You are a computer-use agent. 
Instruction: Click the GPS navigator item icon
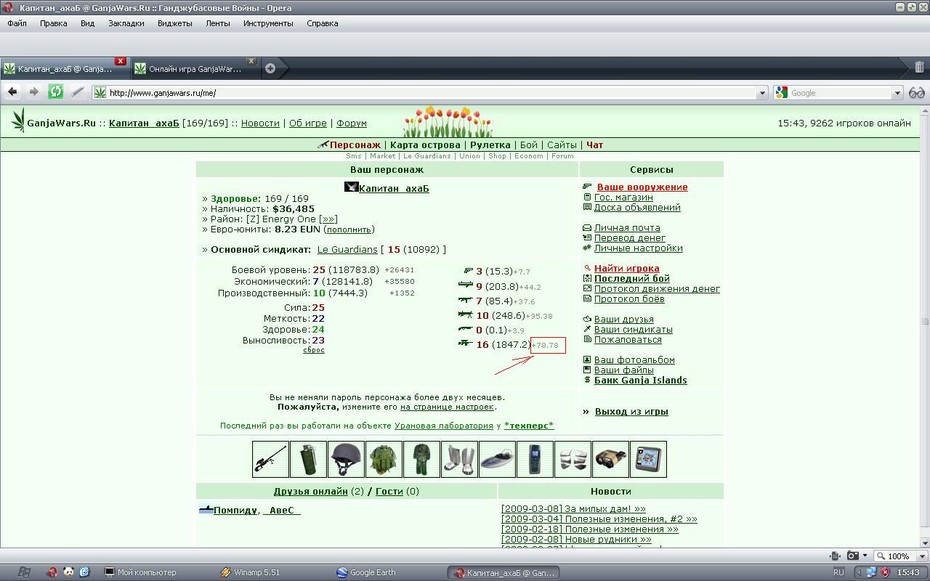pyautogui.click(x=648, y=459)
